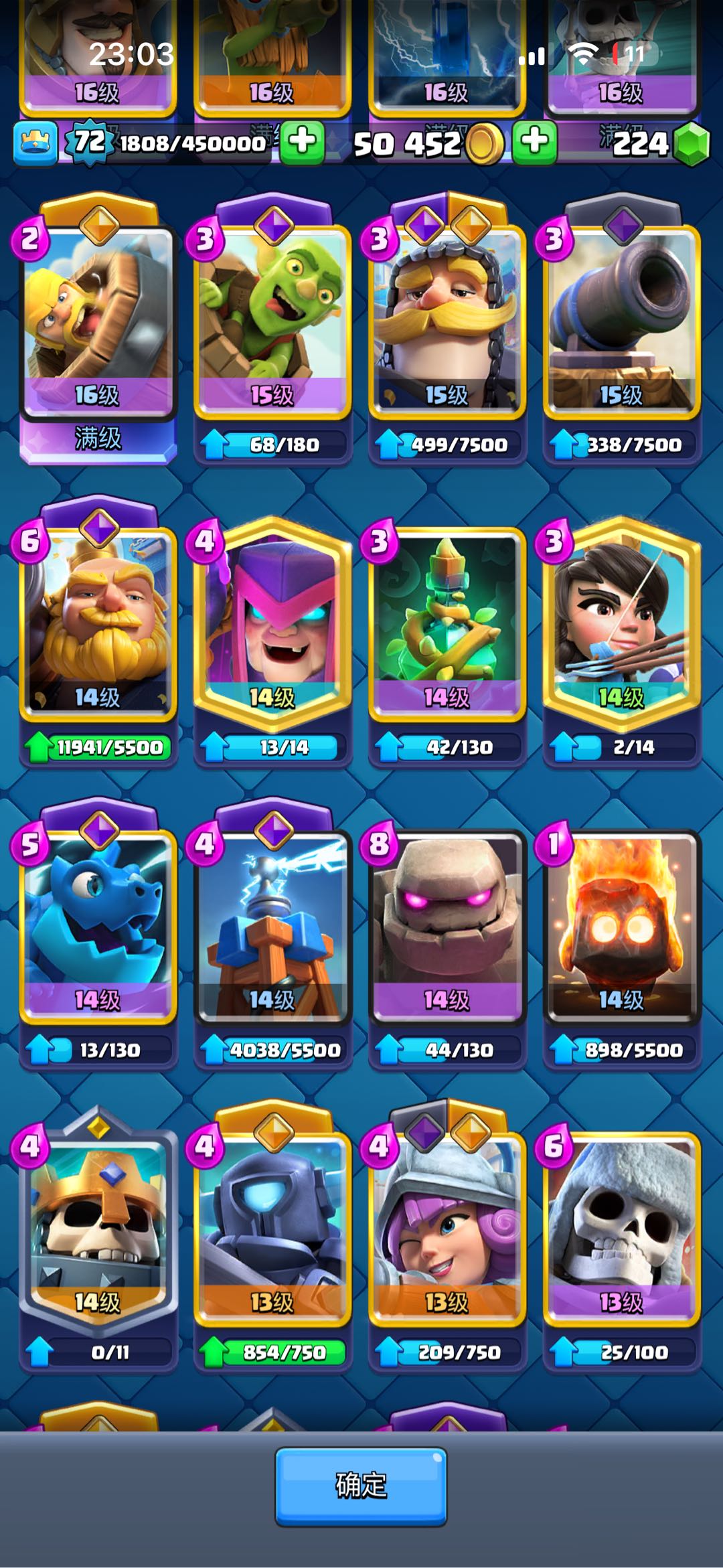
Task: Tap the 25/100 progress bar under Giant Skeleton
Action: pos(622,1352)
